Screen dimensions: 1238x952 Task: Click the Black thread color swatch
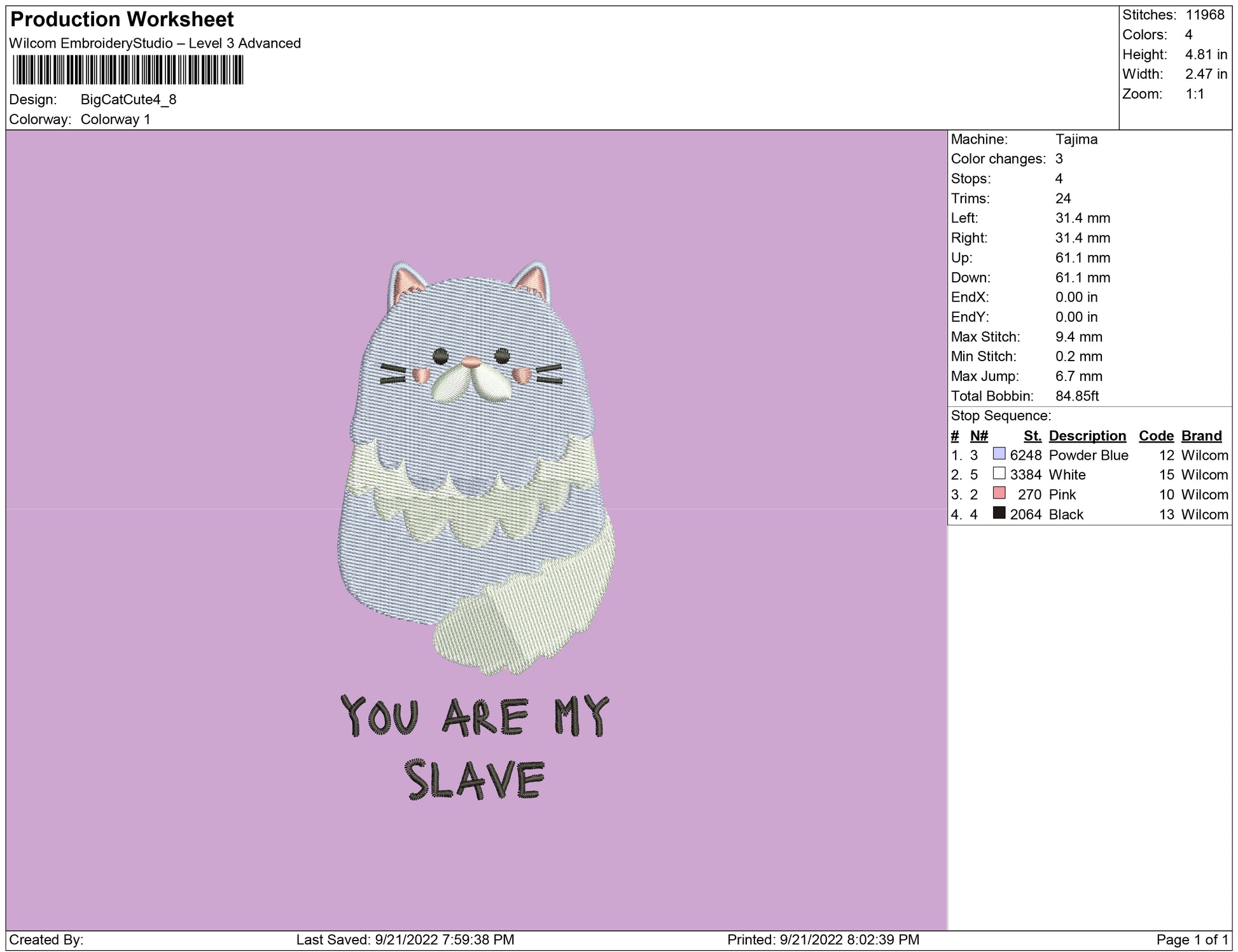pos(999,513)
